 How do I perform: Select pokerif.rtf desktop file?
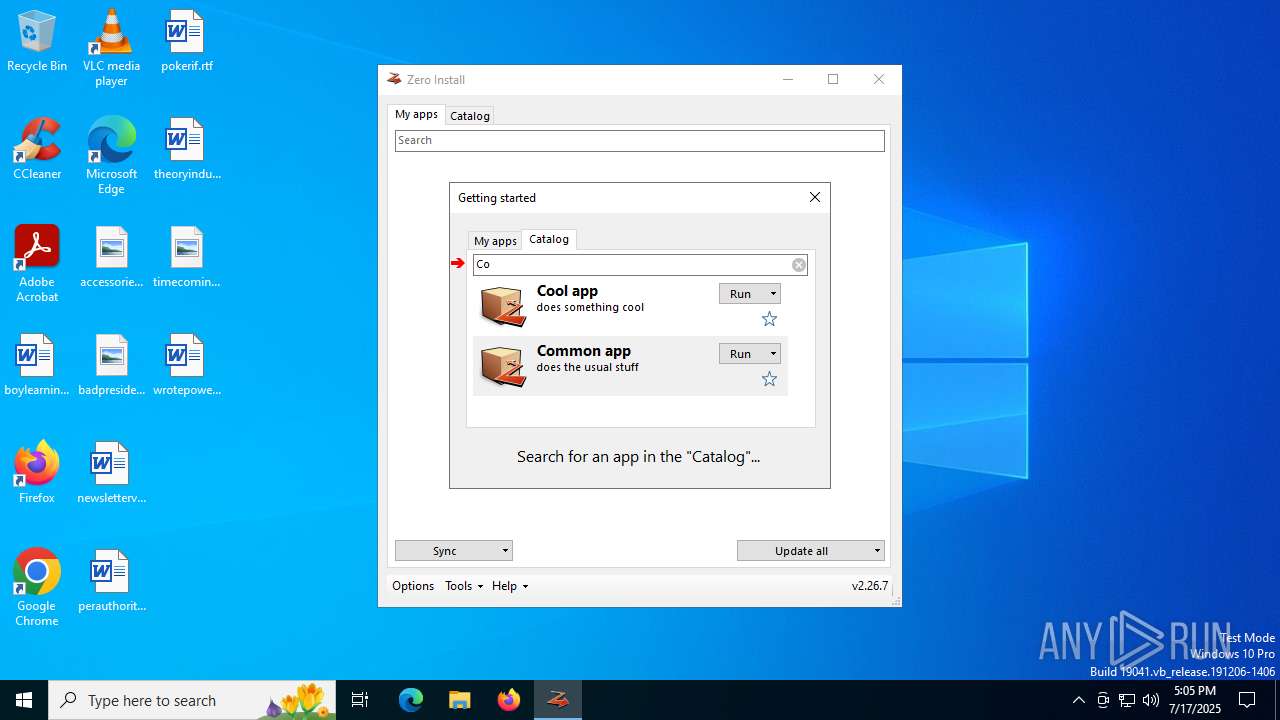(x=186, y=41)
